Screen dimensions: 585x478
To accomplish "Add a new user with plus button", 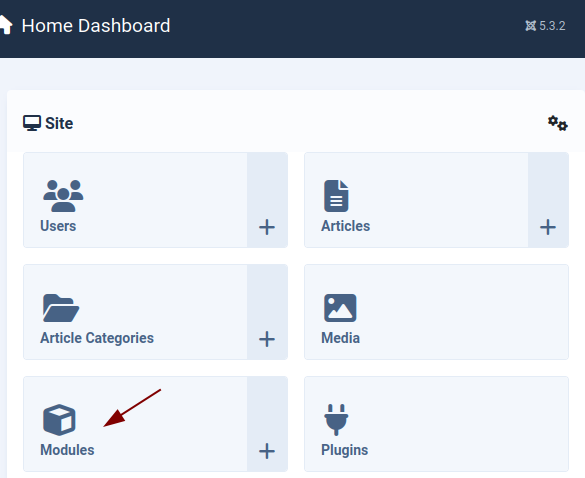I will coord(267,227).
